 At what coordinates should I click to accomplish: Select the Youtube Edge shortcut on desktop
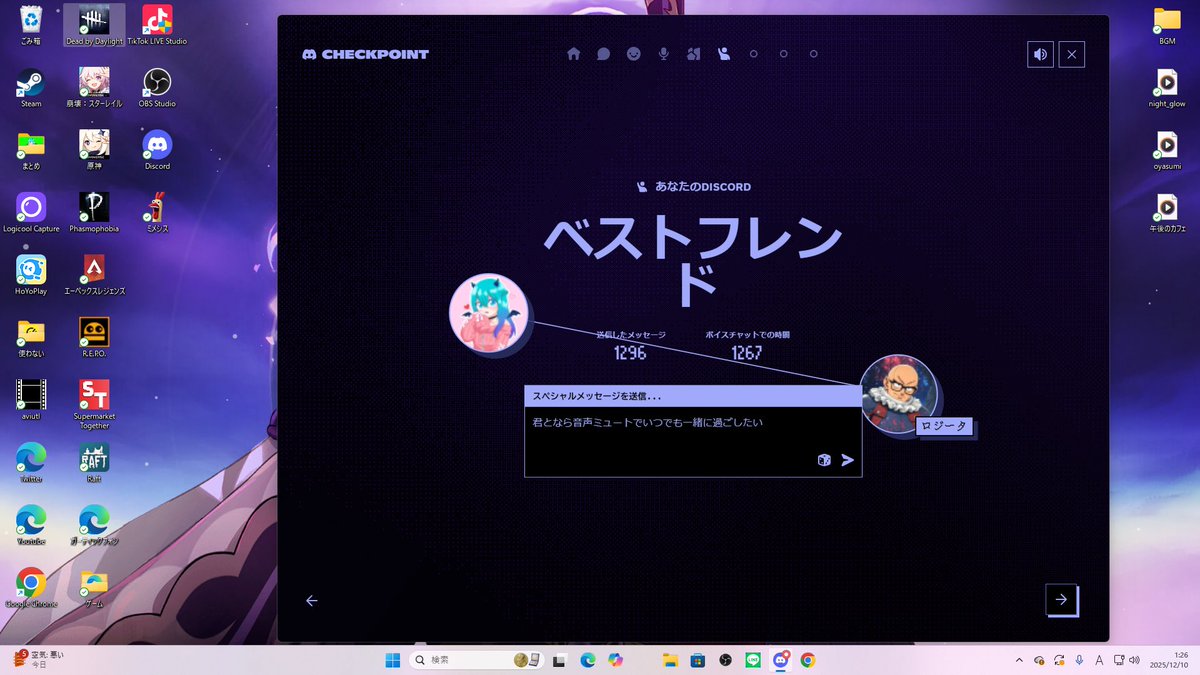[31, 525]
